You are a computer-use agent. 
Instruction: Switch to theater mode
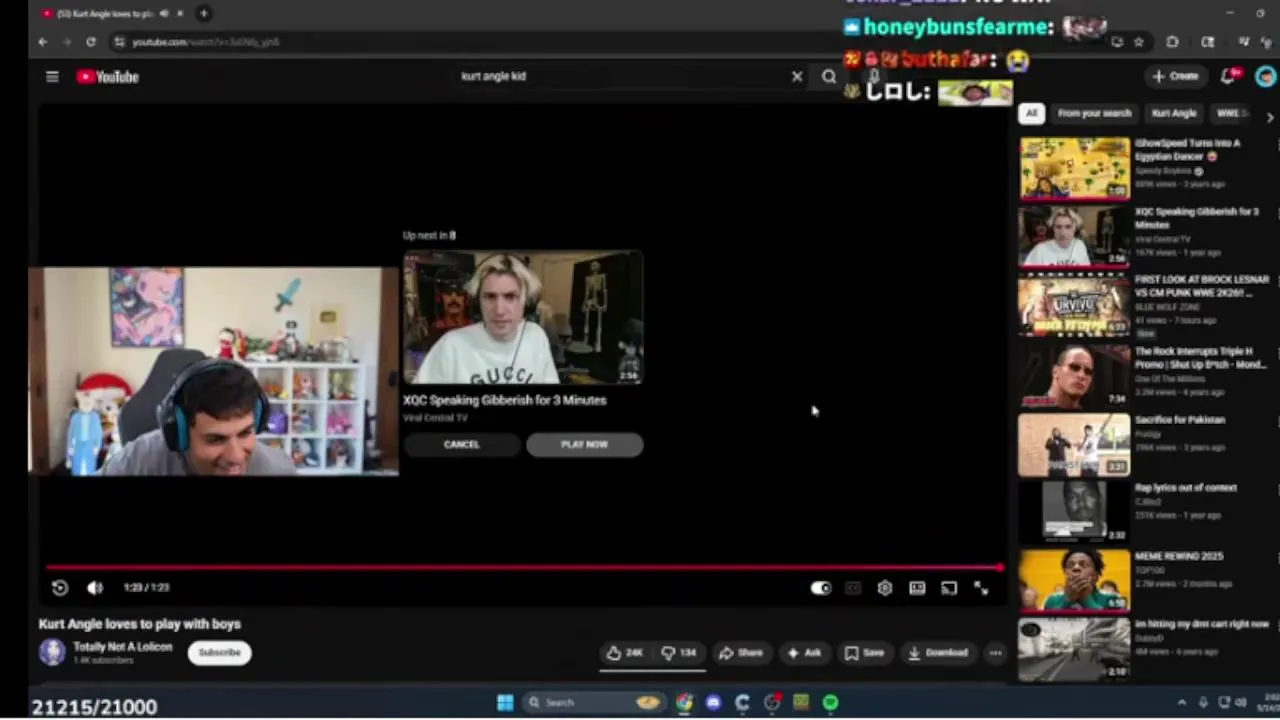917,588
